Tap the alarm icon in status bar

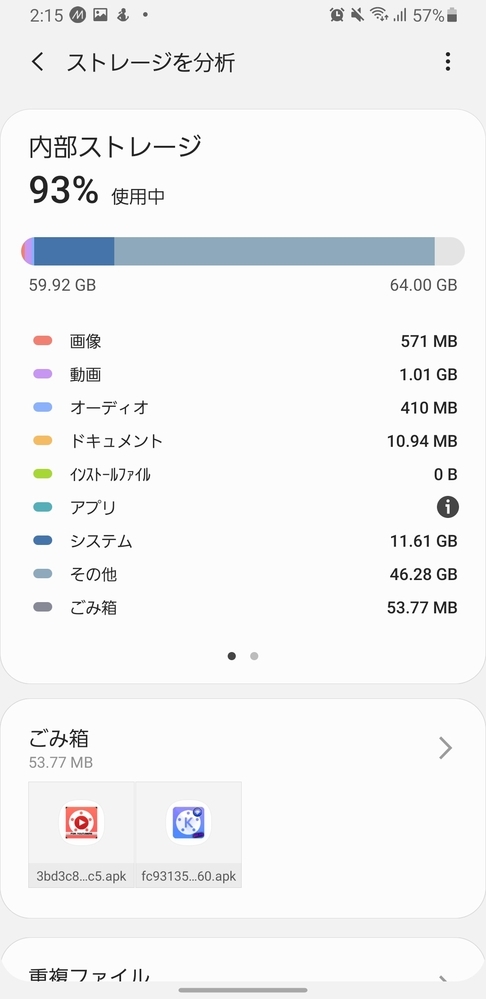pyautogui.click(x=337, y=15)
